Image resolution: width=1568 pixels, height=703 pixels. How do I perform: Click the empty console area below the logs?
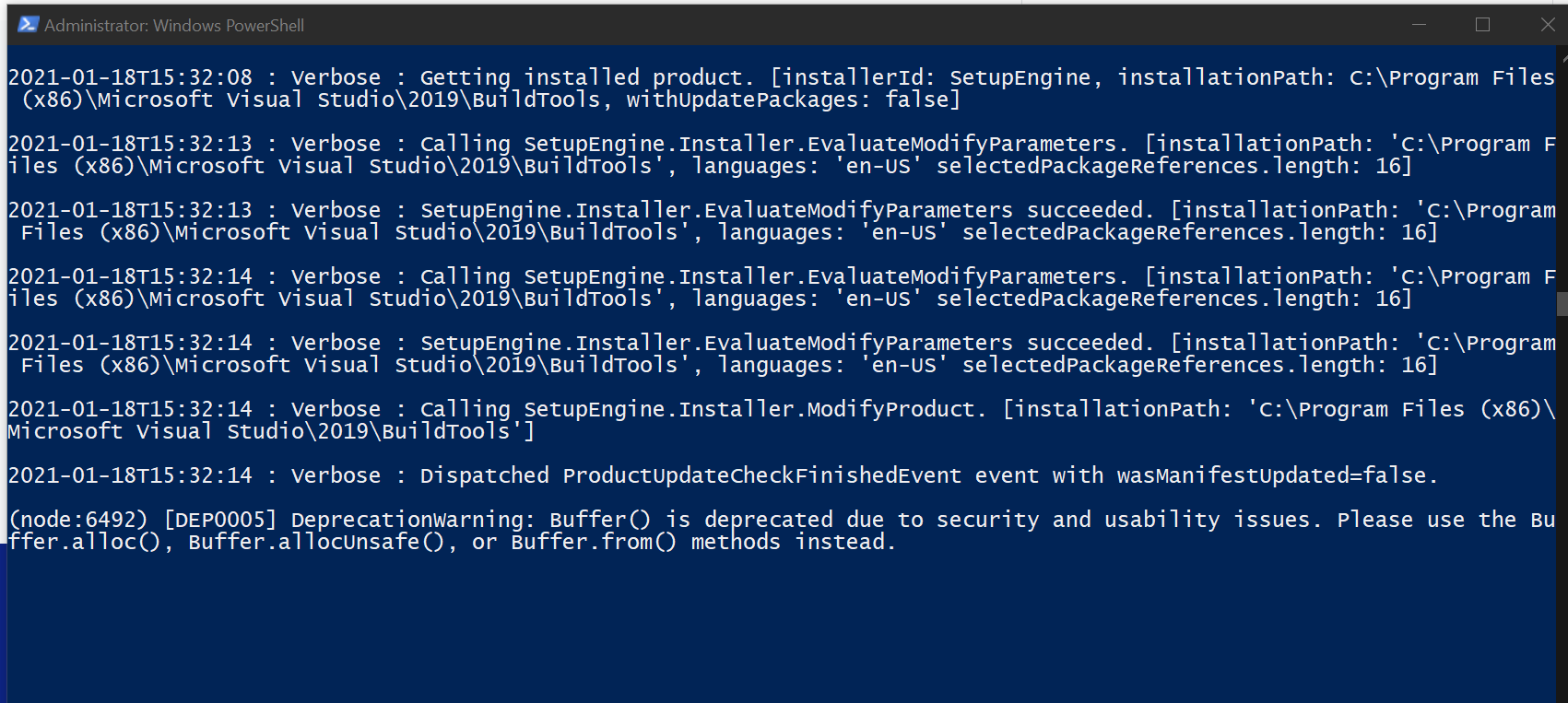click(737, 627)
